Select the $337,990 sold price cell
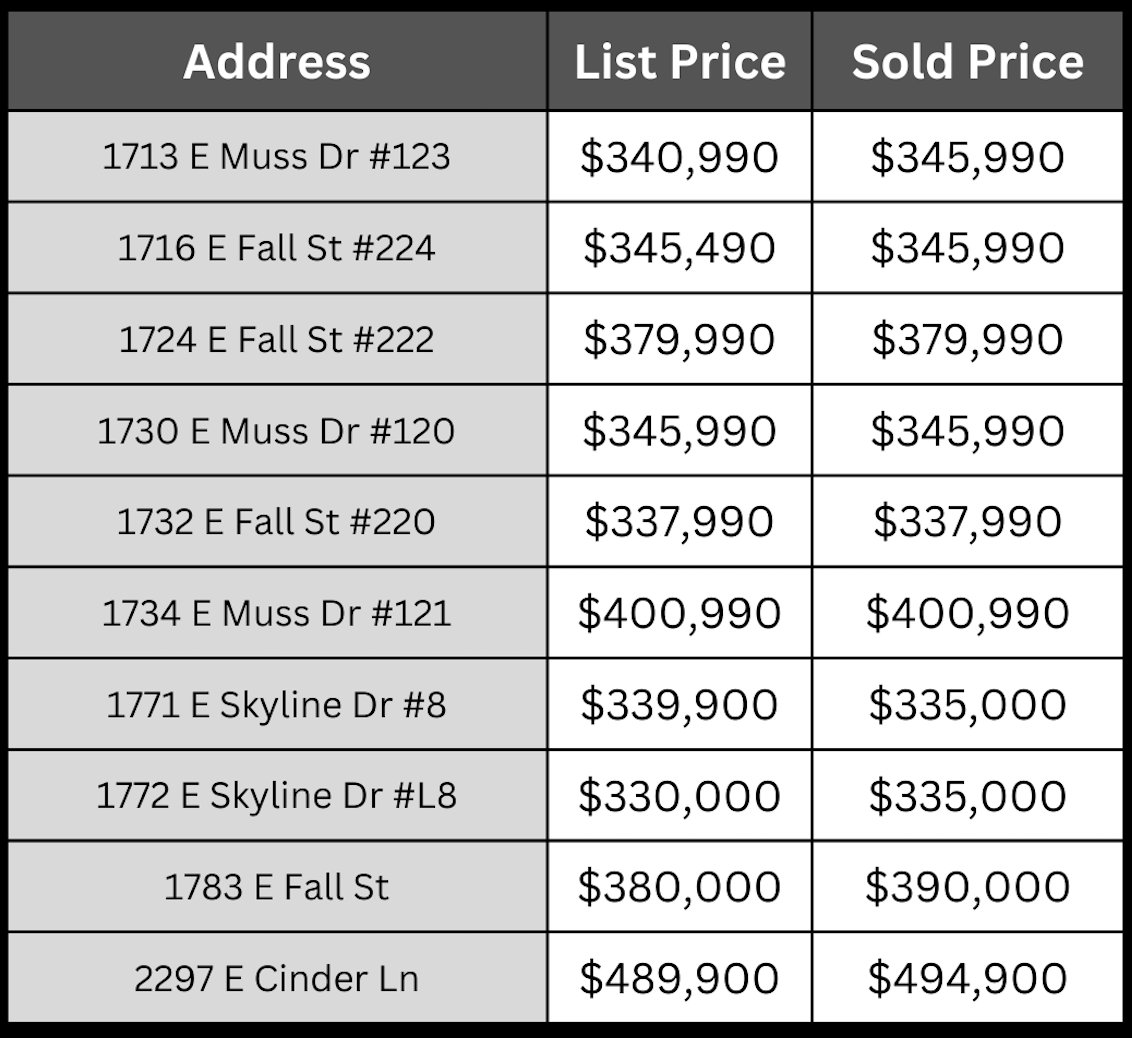This screenshot has height=1038, width=1132. click(967, 522)
